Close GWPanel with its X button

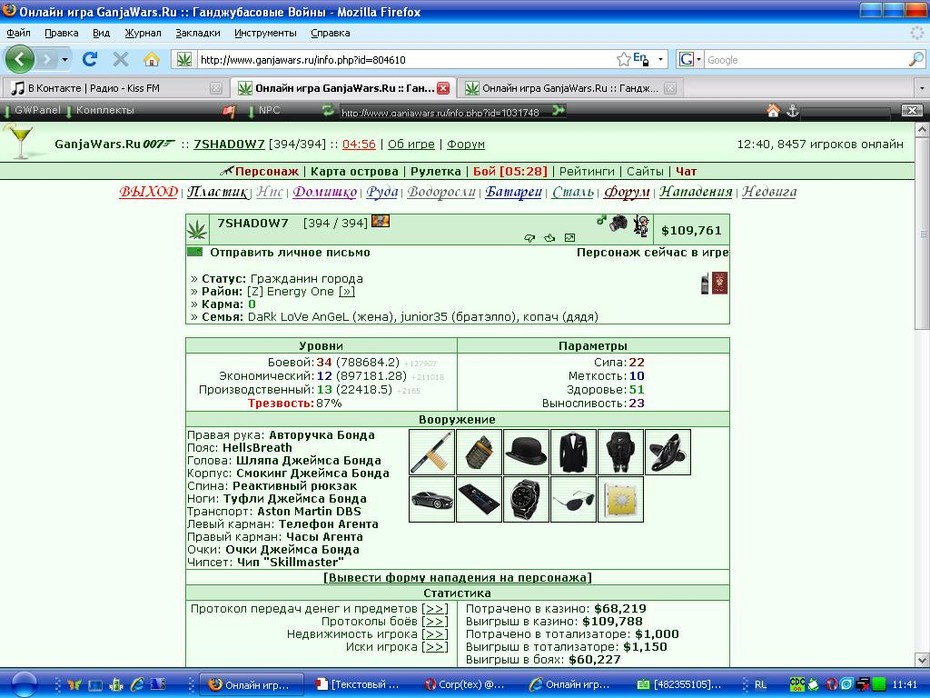point(912,110)
